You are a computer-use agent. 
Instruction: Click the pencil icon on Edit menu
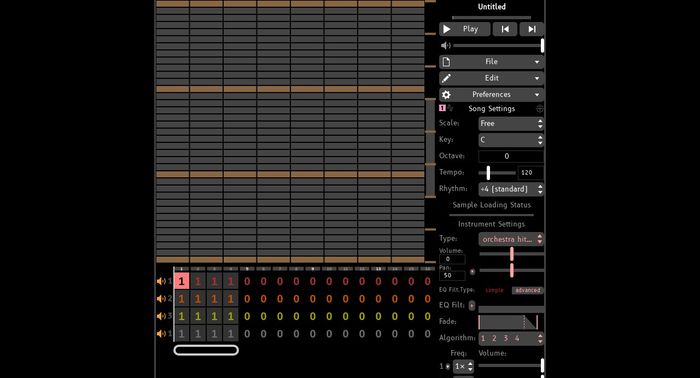[x=446, y=78]
